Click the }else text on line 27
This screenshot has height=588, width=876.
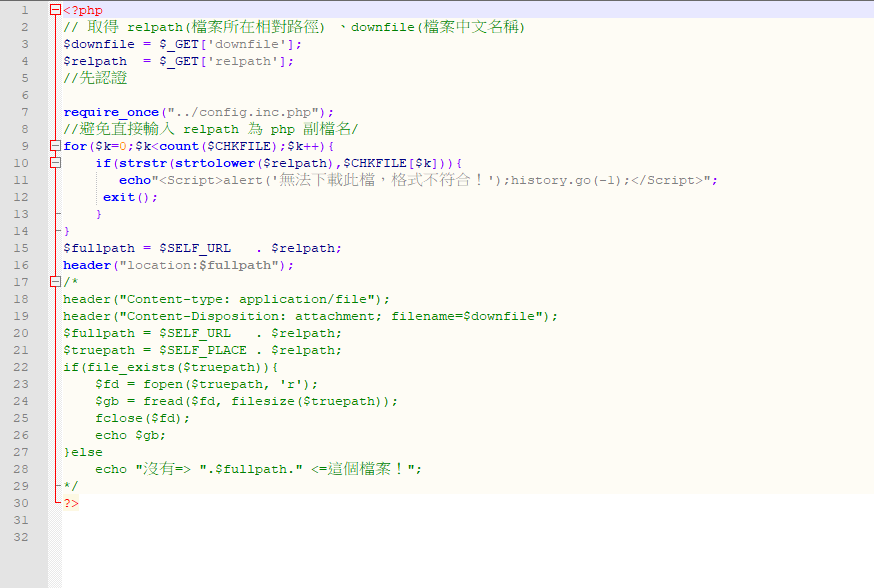(x=83, y=452)
